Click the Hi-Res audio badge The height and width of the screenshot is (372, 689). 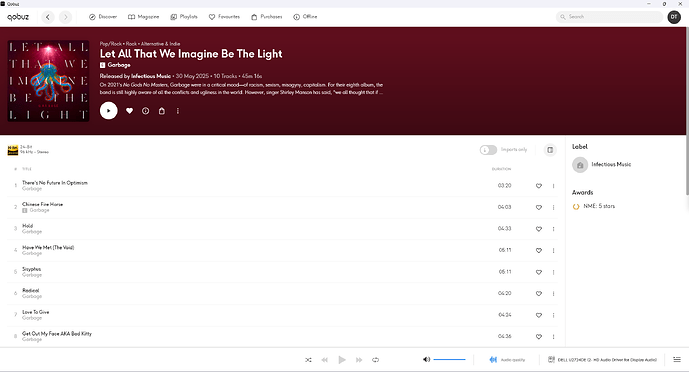point(13,150)
